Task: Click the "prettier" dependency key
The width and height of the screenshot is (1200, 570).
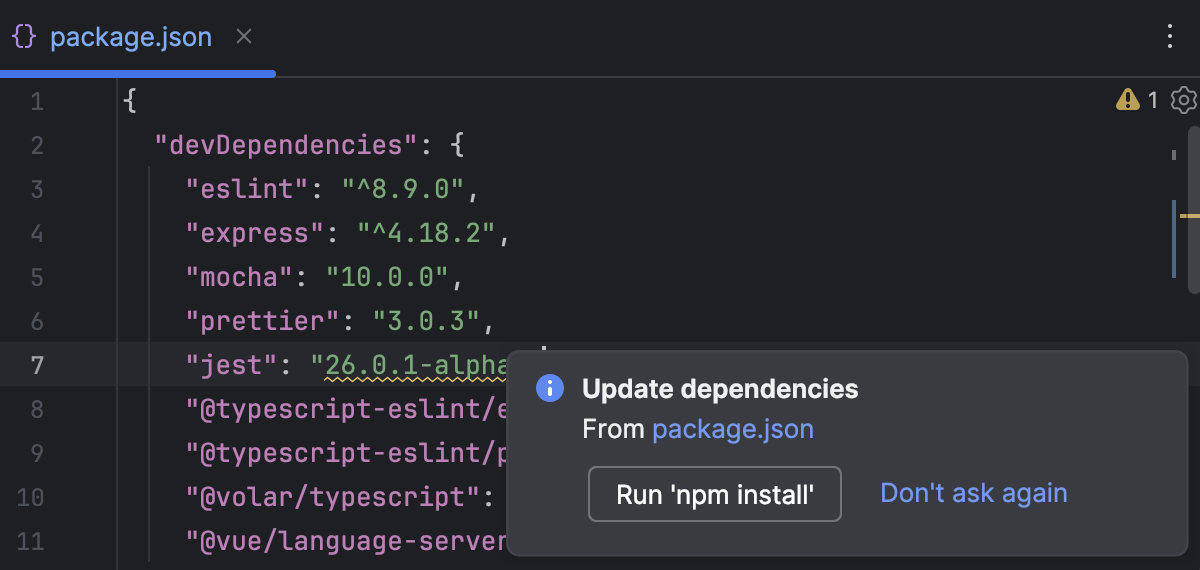Action: point(262,322)
